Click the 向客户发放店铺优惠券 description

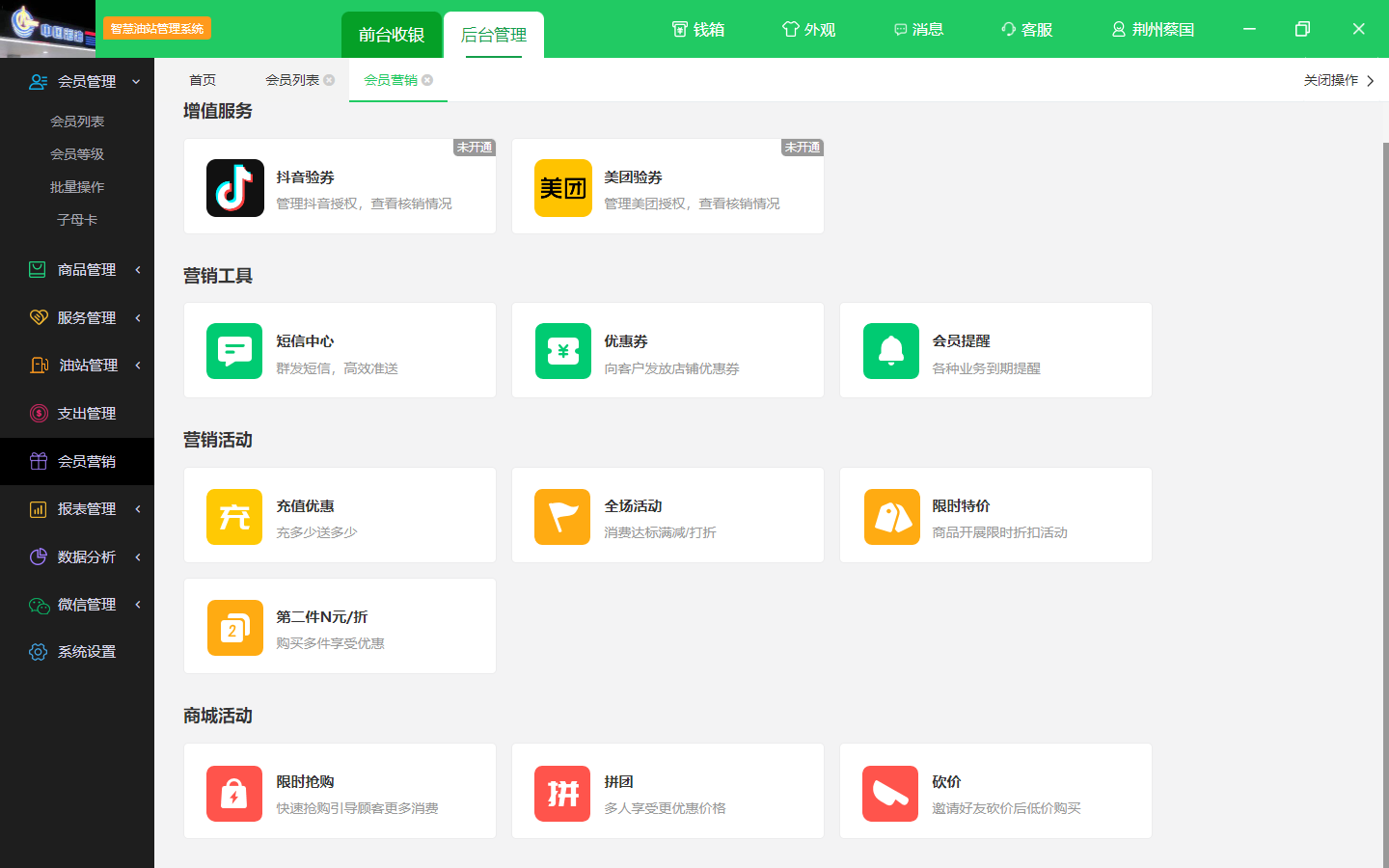tap(671, 368)
